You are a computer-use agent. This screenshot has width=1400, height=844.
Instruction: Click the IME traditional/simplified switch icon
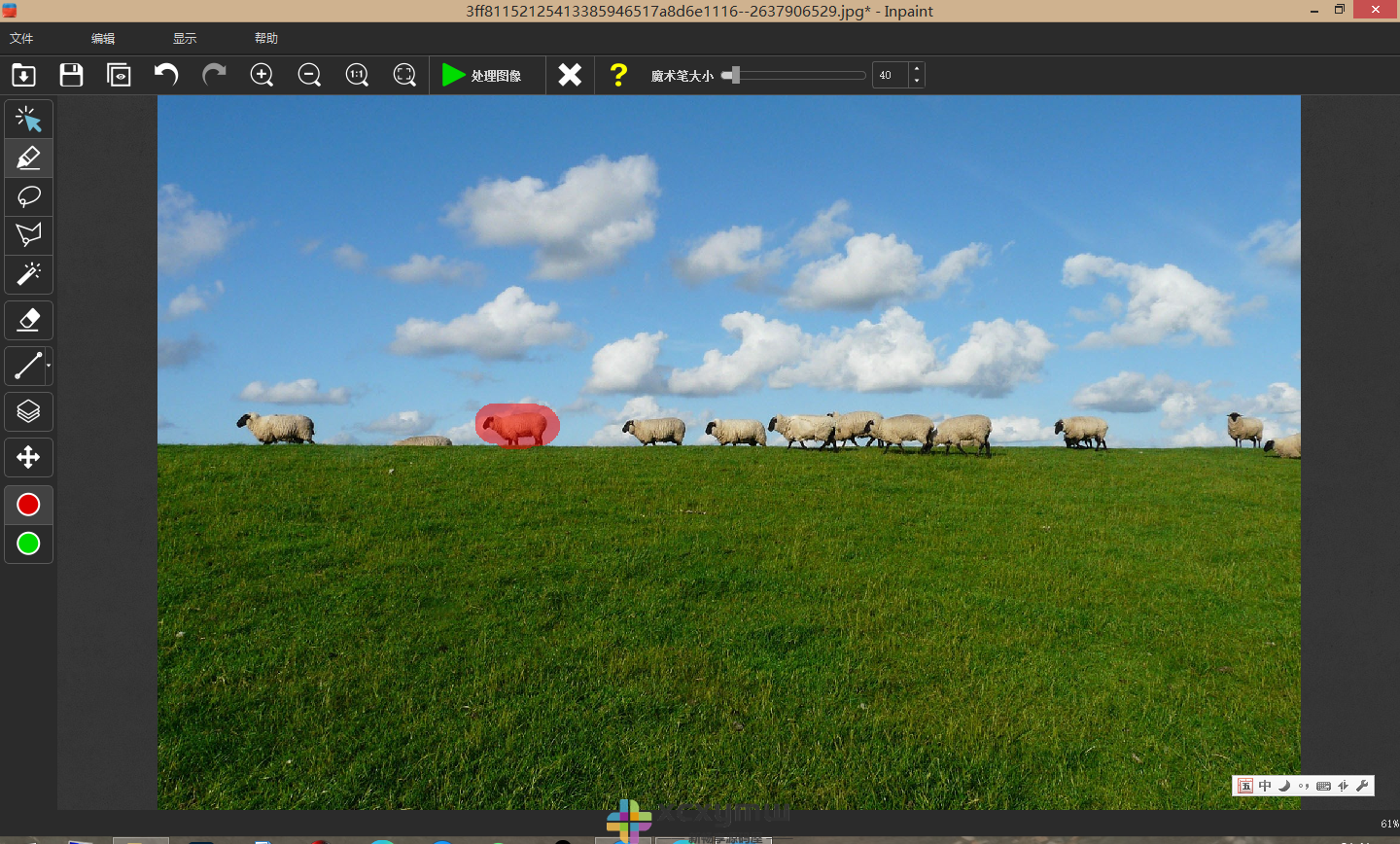pyautogui.click(x=1343, y=786)
